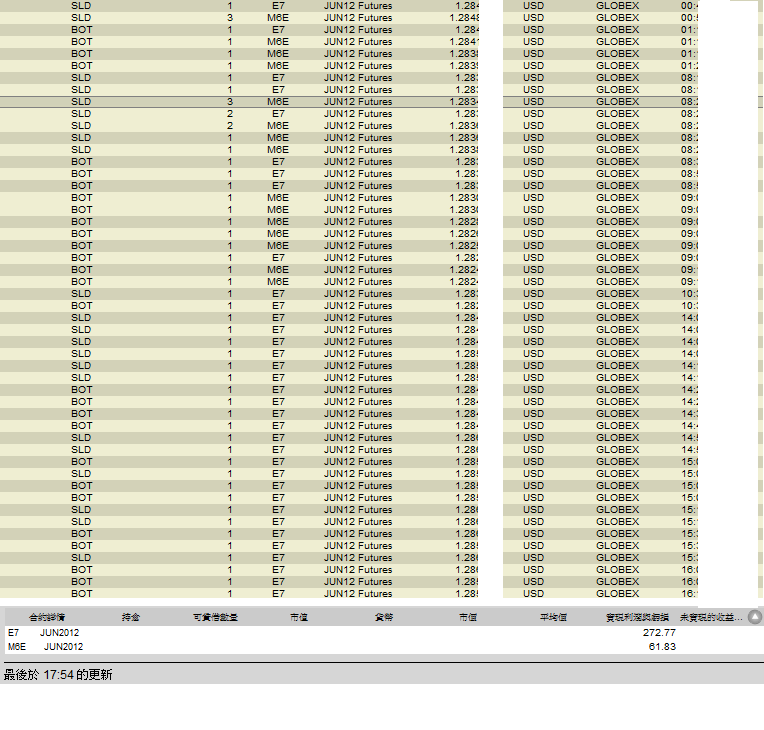Click the 未實現的收益 column header
This screenshot has height=730, width=764.
click(711, 617)
